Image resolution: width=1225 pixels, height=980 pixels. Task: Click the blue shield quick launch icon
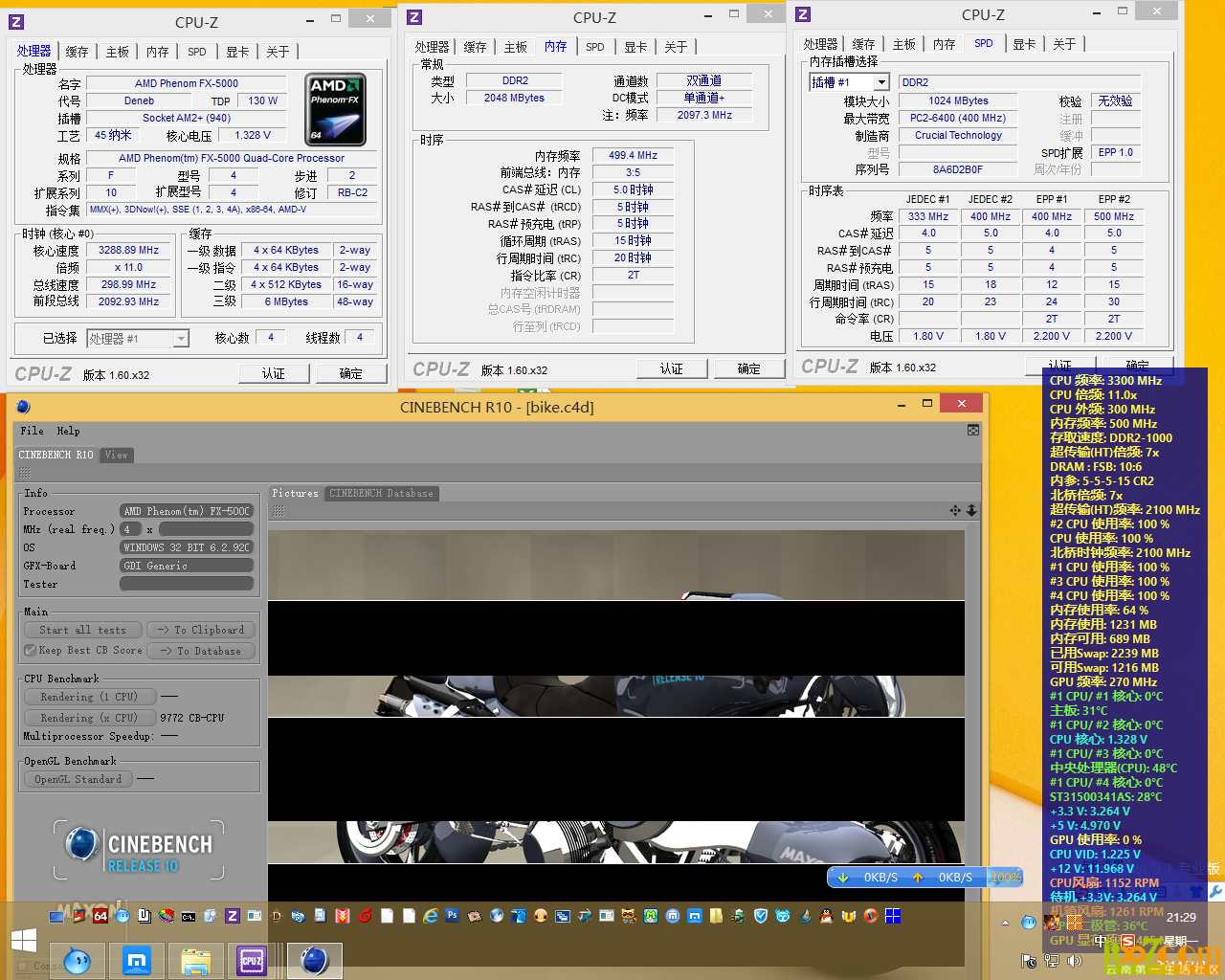click(761, 916)
